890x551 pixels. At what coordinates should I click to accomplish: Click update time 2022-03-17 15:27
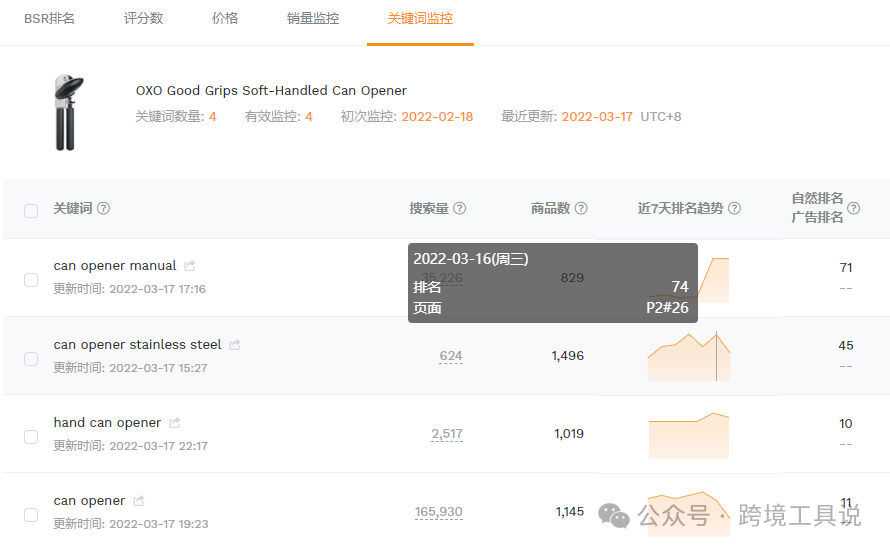tap(158, 368)
